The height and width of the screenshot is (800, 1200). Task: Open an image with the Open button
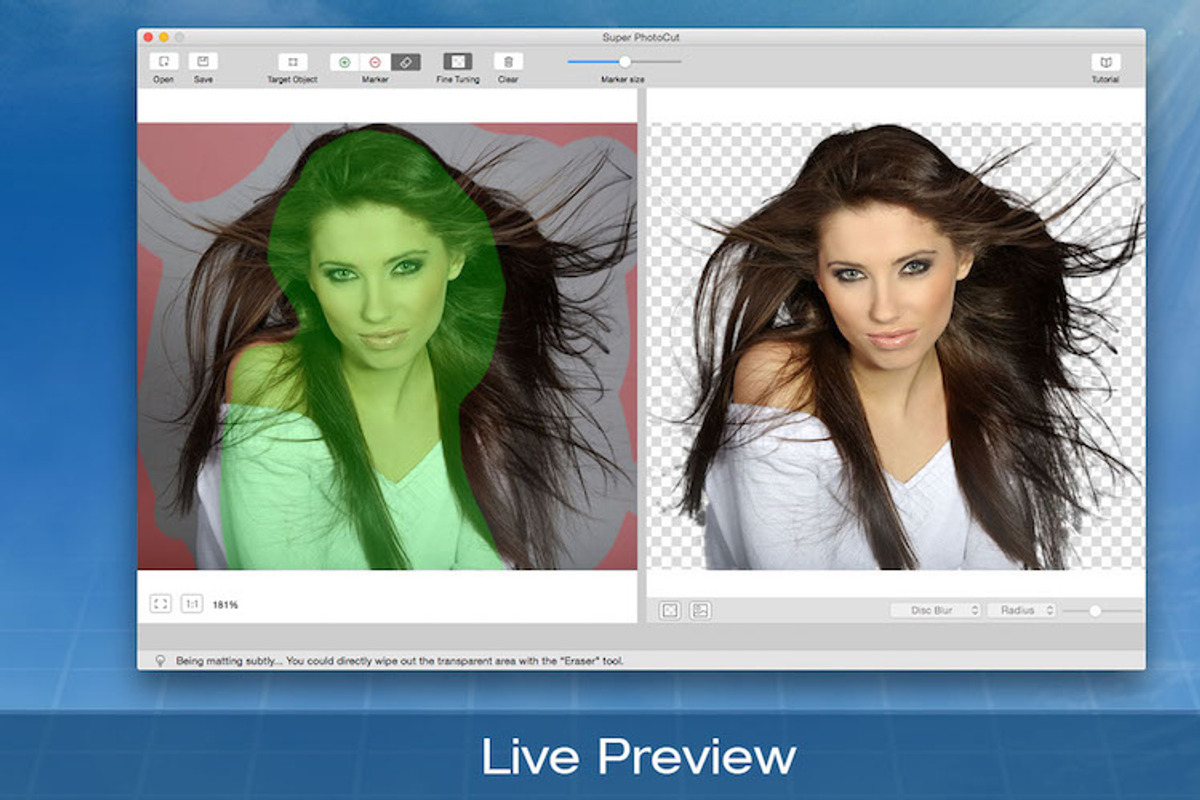[x=163, y=62]
